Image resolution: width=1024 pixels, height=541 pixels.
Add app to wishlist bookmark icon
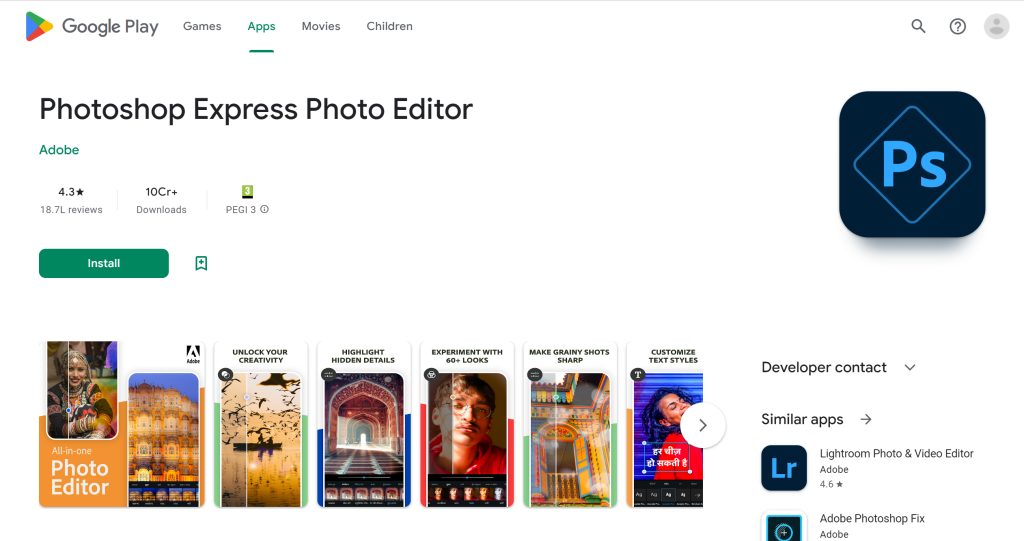pyautogui.click(x=201, y=263)
